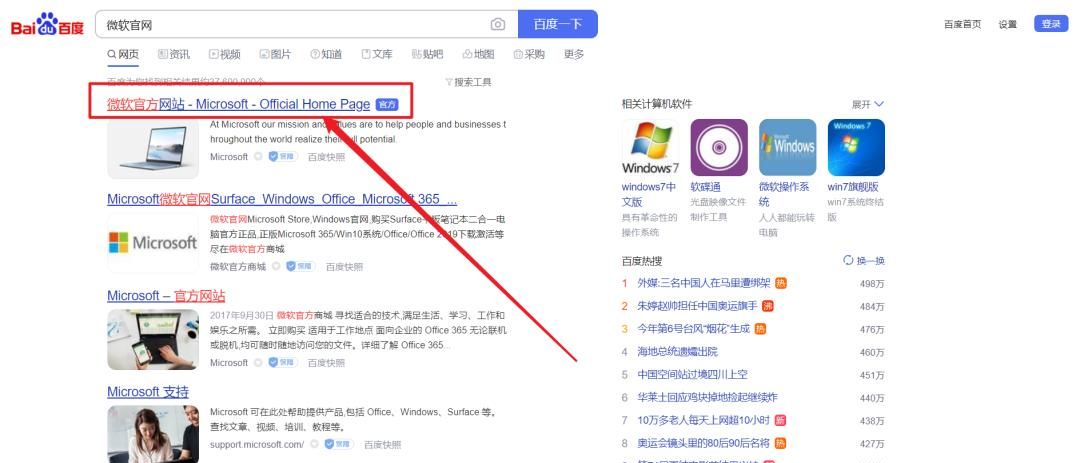Open hot search 朱婷赵帅担任中国奥运旗手
Screen dimensions: 1080x463
click(697, 306)
